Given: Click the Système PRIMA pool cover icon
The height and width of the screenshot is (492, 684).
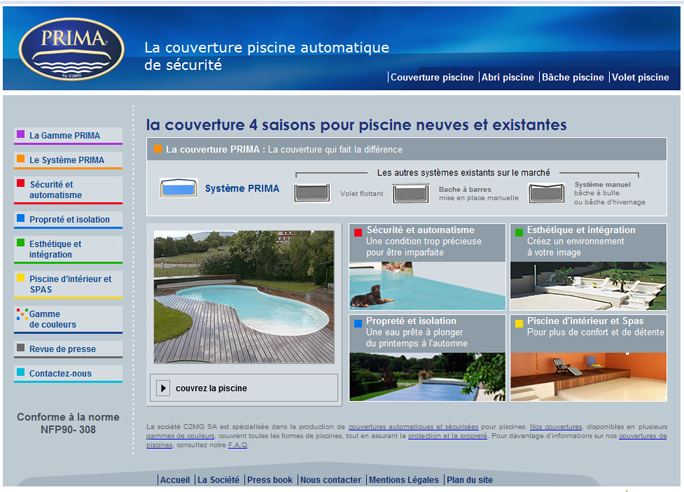Looking at the screenshot, I should [x=177, y=188].
